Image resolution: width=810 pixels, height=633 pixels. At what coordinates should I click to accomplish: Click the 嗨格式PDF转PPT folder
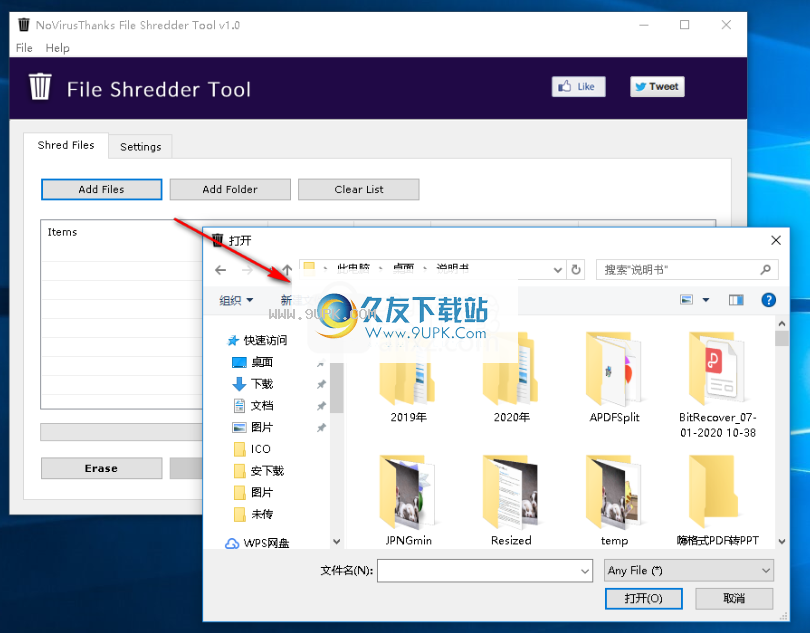pyautogui.click(x=718, y=499)
